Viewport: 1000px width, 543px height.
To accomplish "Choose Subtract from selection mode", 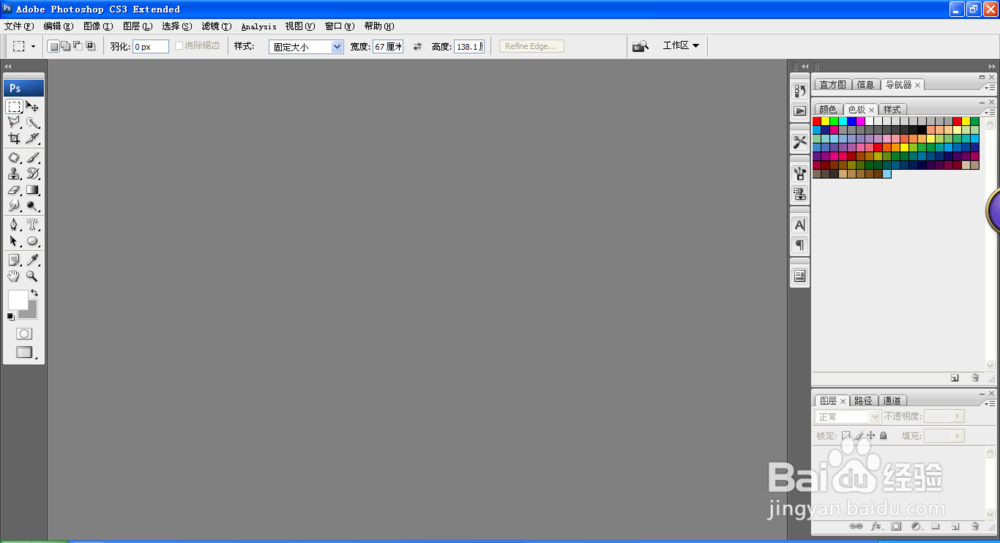I will (x=78, y=46).
